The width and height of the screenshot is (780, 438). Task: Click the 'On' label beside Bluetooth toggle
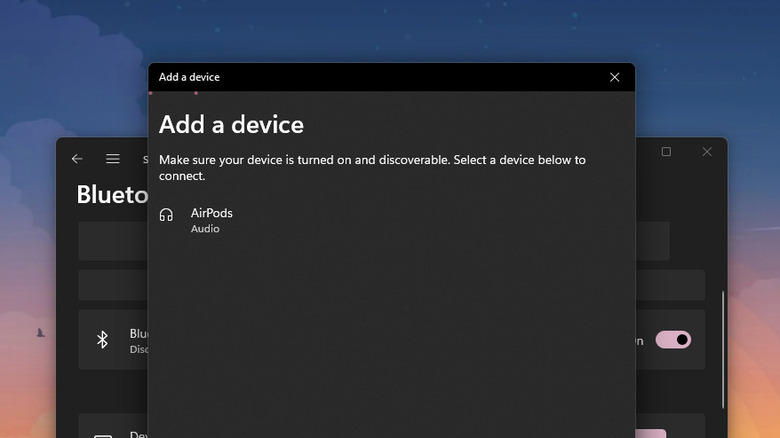coord(640,340)
